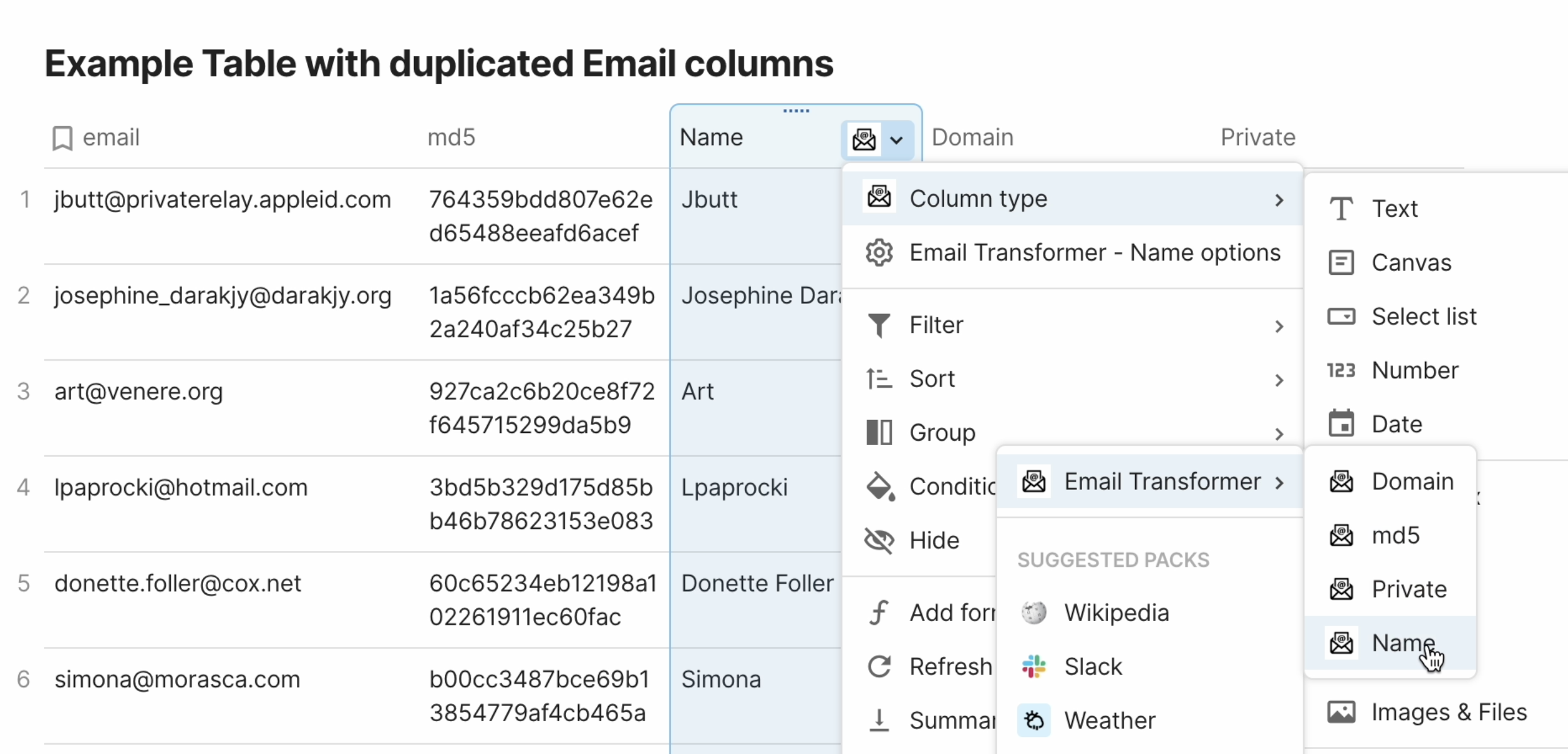Click the Wikipedia globe icon
Viewport: 1568px width, 754px height.
(x=1034, y=613)
